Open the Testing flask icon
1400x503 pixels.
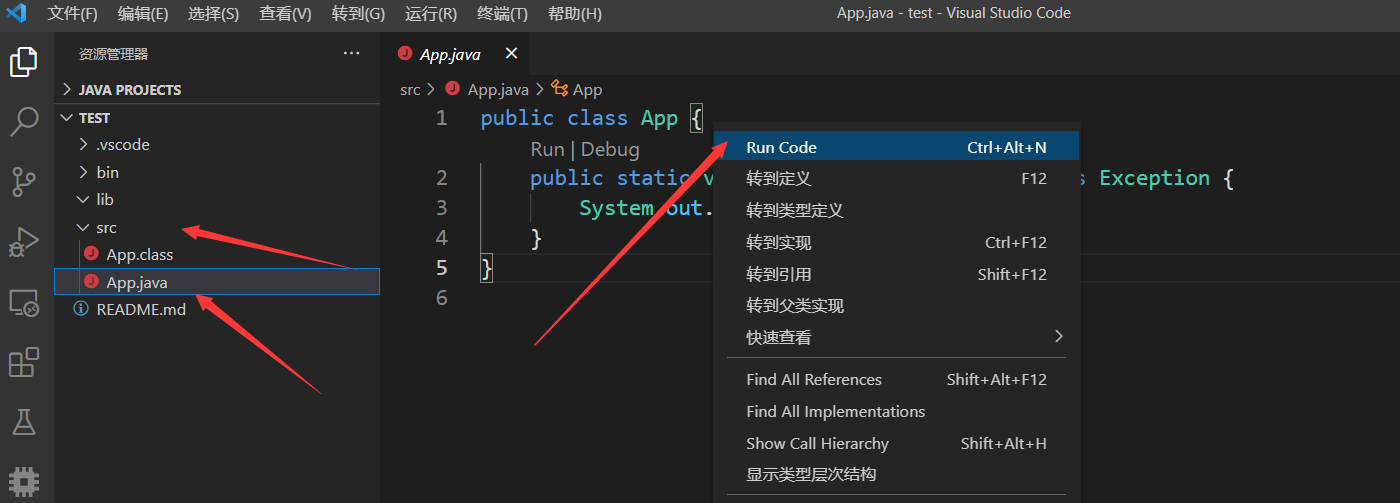[x=24, y=422]
